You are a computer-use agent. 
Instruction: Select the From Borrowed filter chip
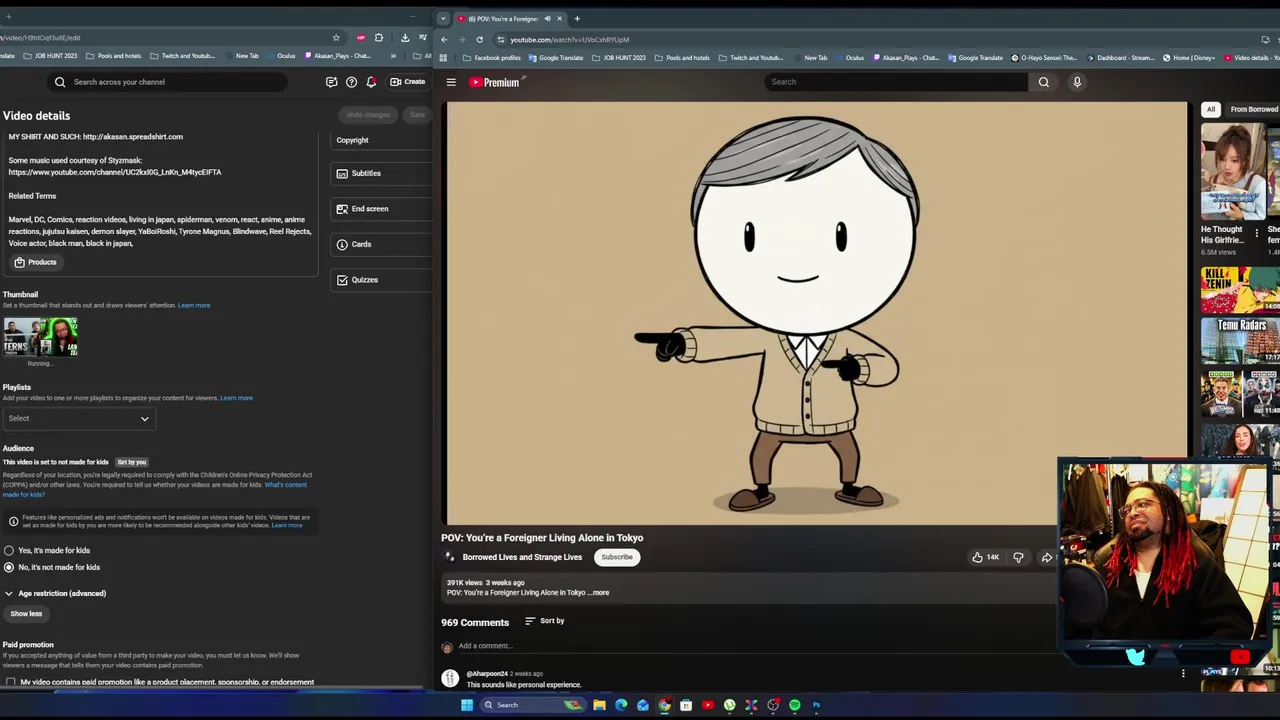pyautogui.click(x=1254, y=110)
